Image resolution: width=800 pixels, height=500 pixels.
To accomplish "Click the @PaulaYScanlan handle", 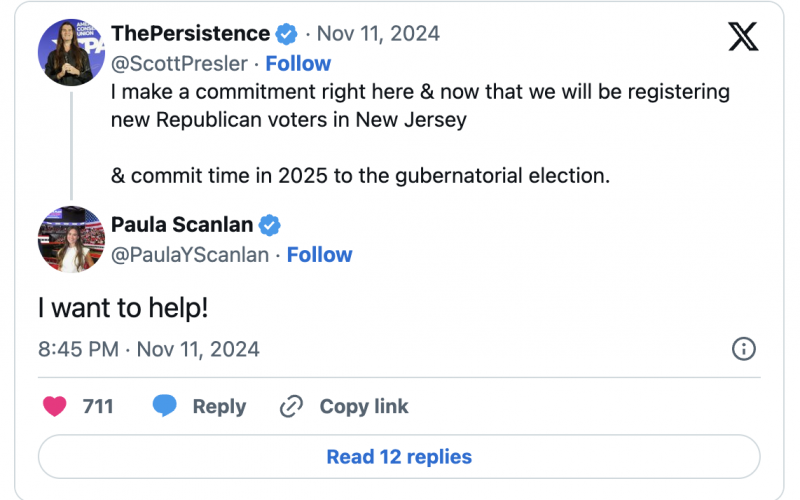I will (x=190, y=255).
